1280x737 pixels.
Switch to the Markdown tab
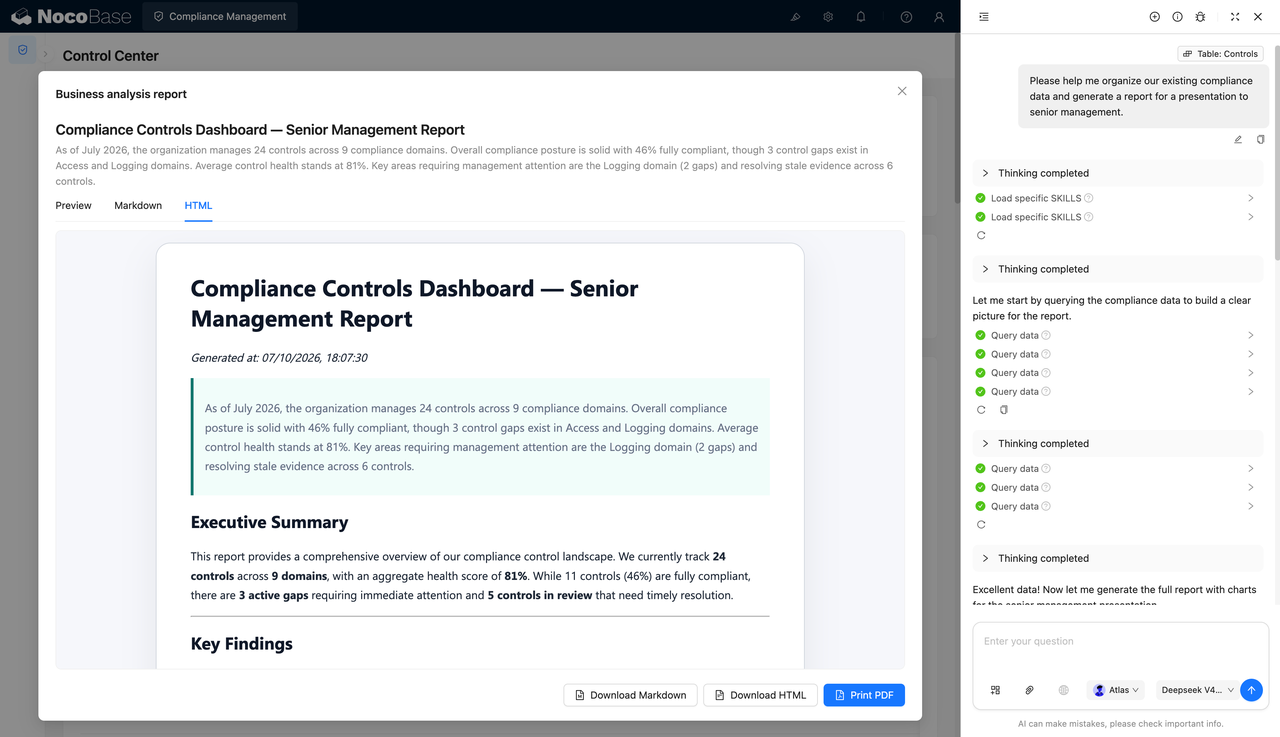point(138,205)
